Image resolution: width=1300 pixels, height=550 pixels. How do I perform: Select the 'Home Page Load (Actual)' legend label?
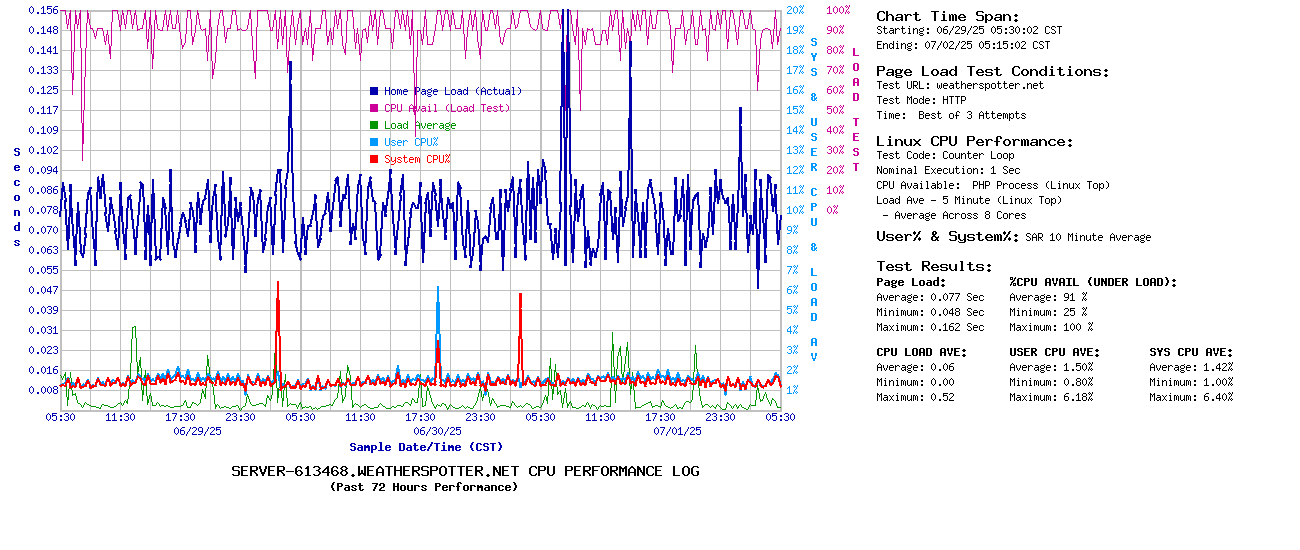pos(453,91)
